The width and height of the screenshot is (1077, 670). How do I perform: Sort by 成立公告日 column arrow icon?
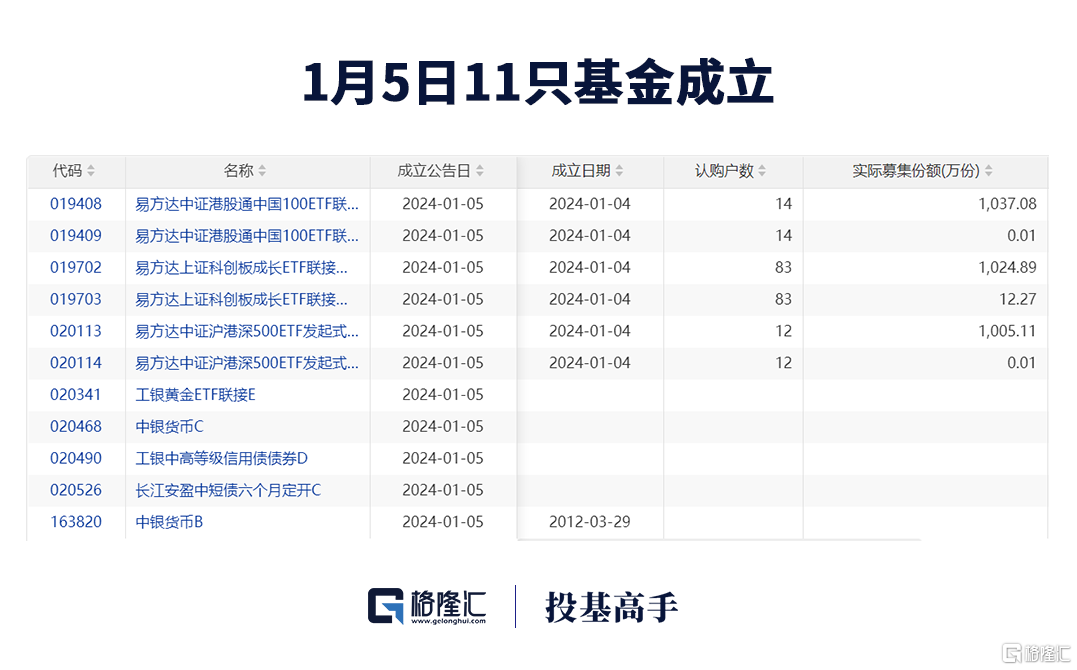[x=479, y=171]
